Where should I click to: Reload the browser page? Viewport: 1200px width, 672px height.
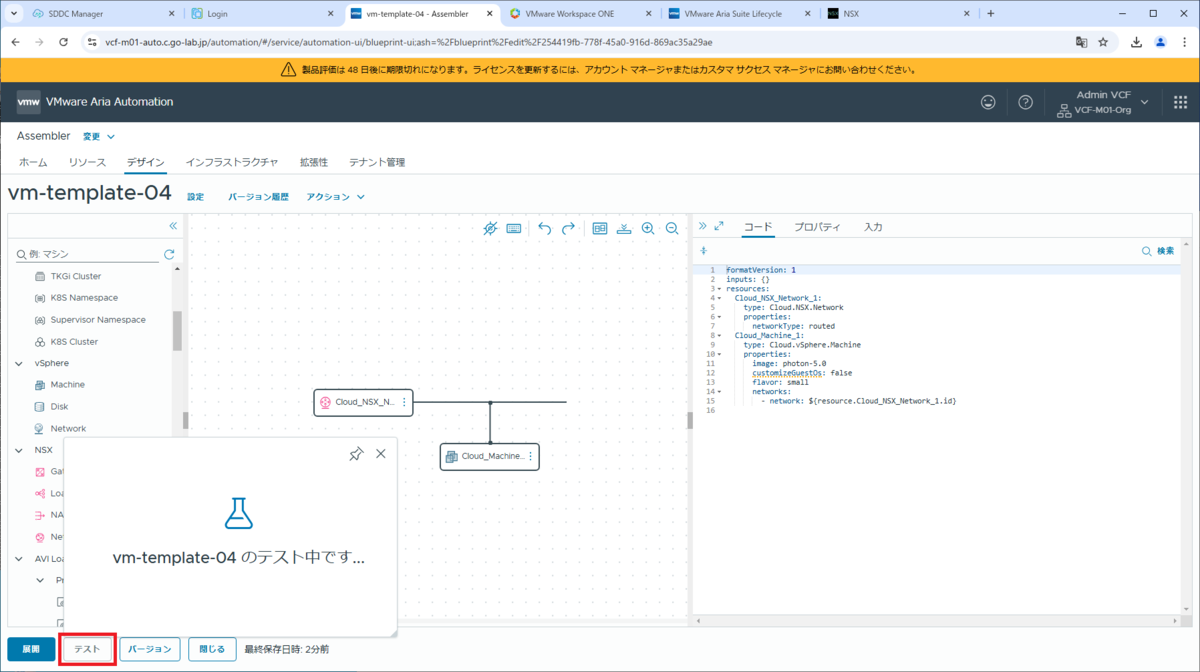pyautogui.click(x=64, y=43)
